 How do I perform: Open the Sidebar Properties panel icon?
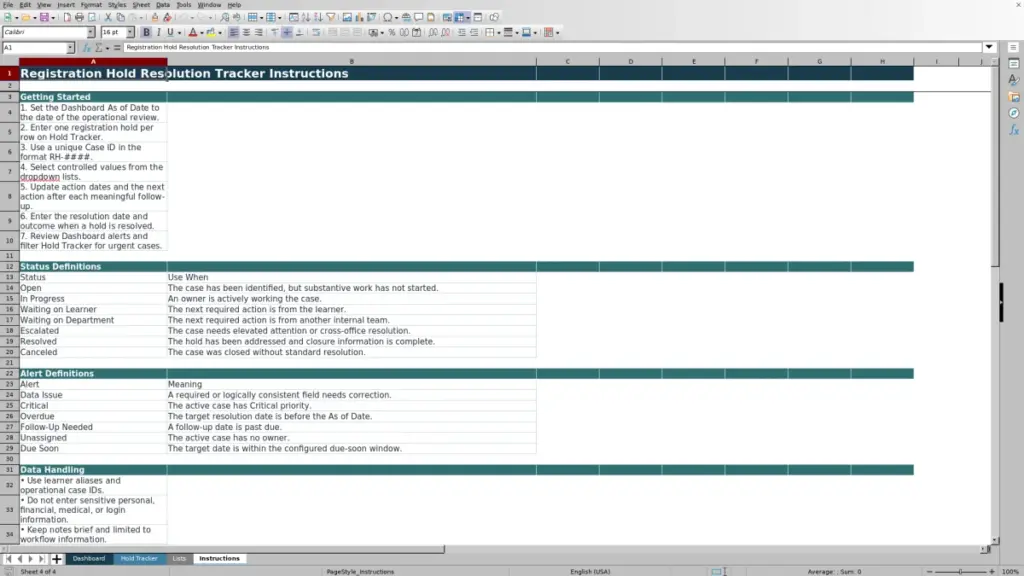pyautogui.click(x=1014, y=63)
